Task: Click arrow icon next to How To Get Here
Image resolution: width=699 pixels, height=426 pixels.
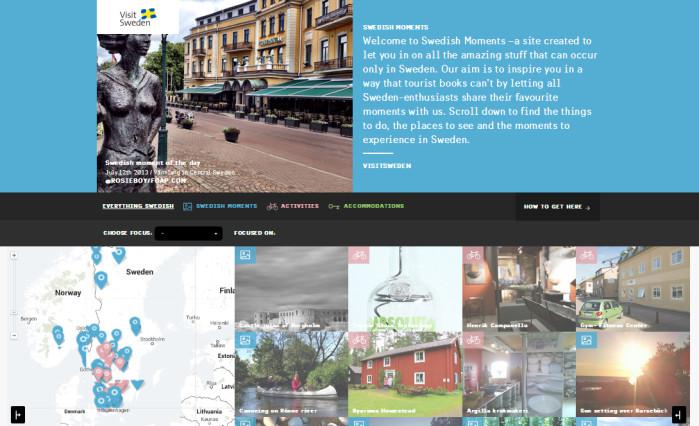Action: pyautogui.click(x=588, y=207)
